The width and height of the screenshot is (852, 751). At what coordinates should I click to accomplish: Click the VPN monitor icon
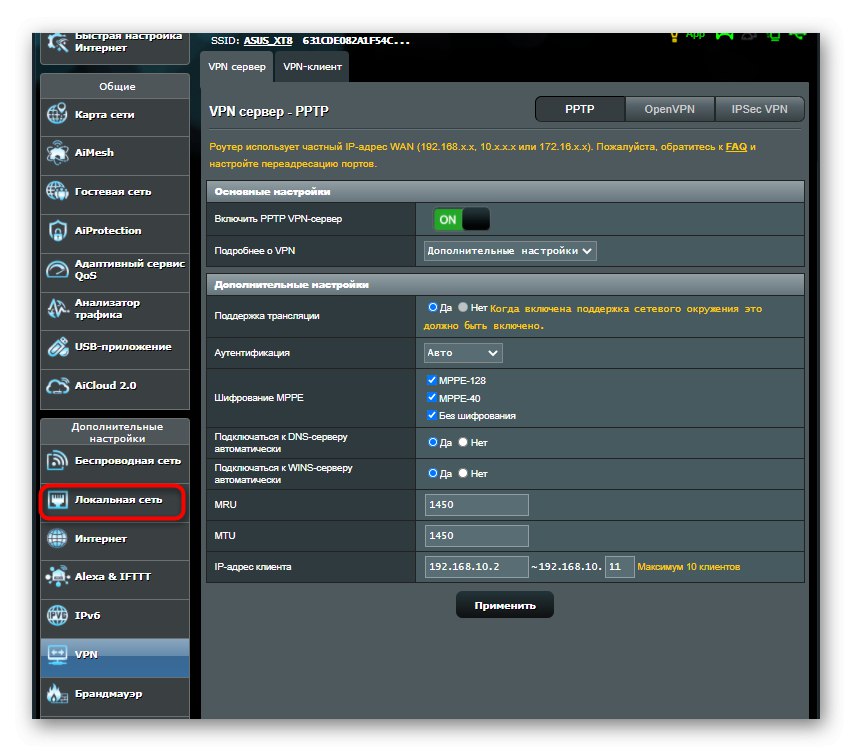[x=57, y=654]
